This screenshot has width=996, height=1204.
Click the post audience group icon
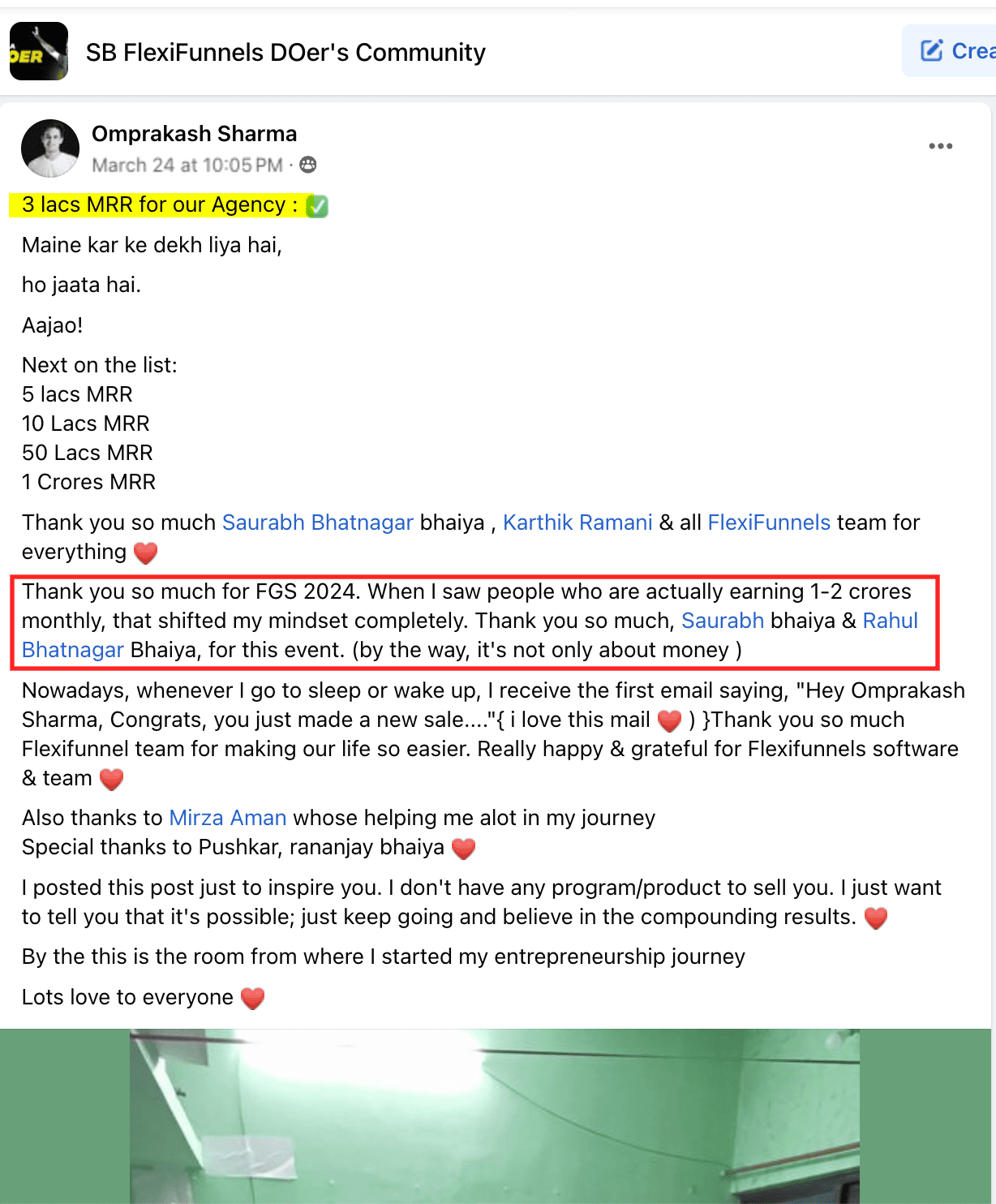[308, 165]
